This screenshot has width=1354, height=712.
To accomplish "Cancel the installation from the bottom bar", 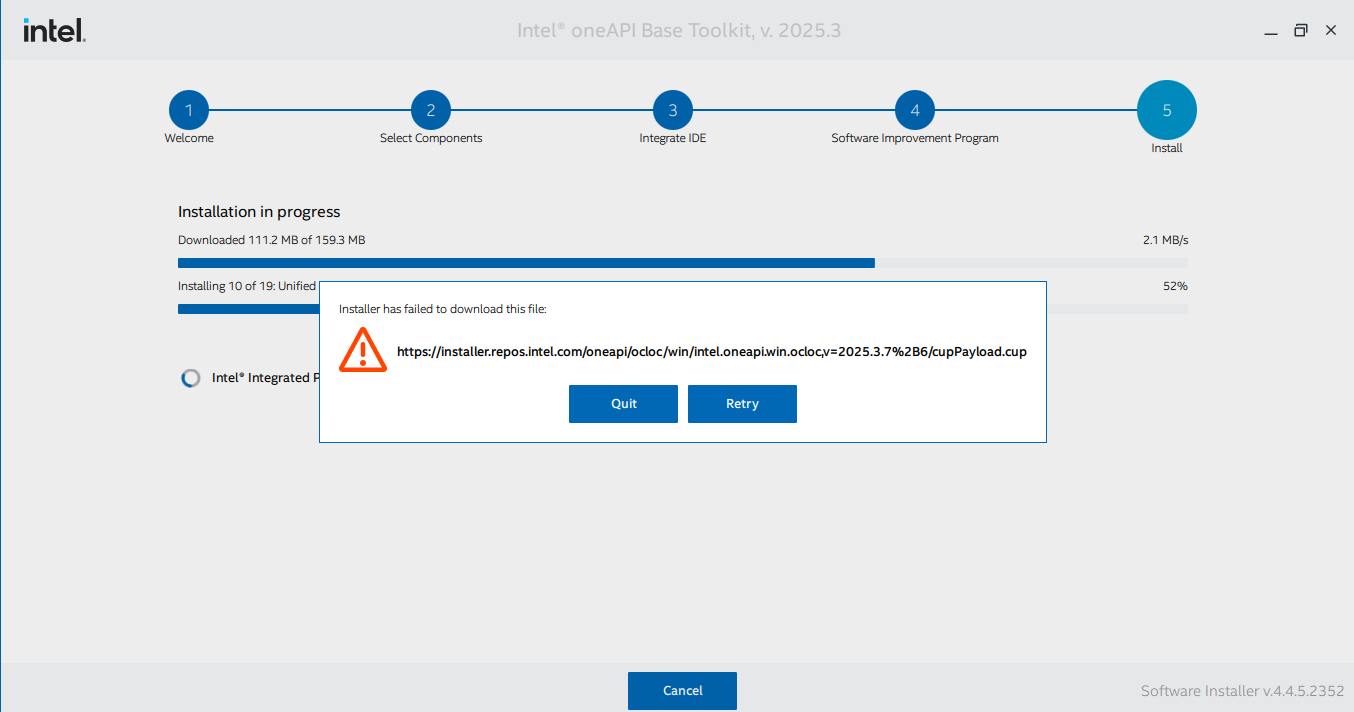I will (x=682, y=691).
